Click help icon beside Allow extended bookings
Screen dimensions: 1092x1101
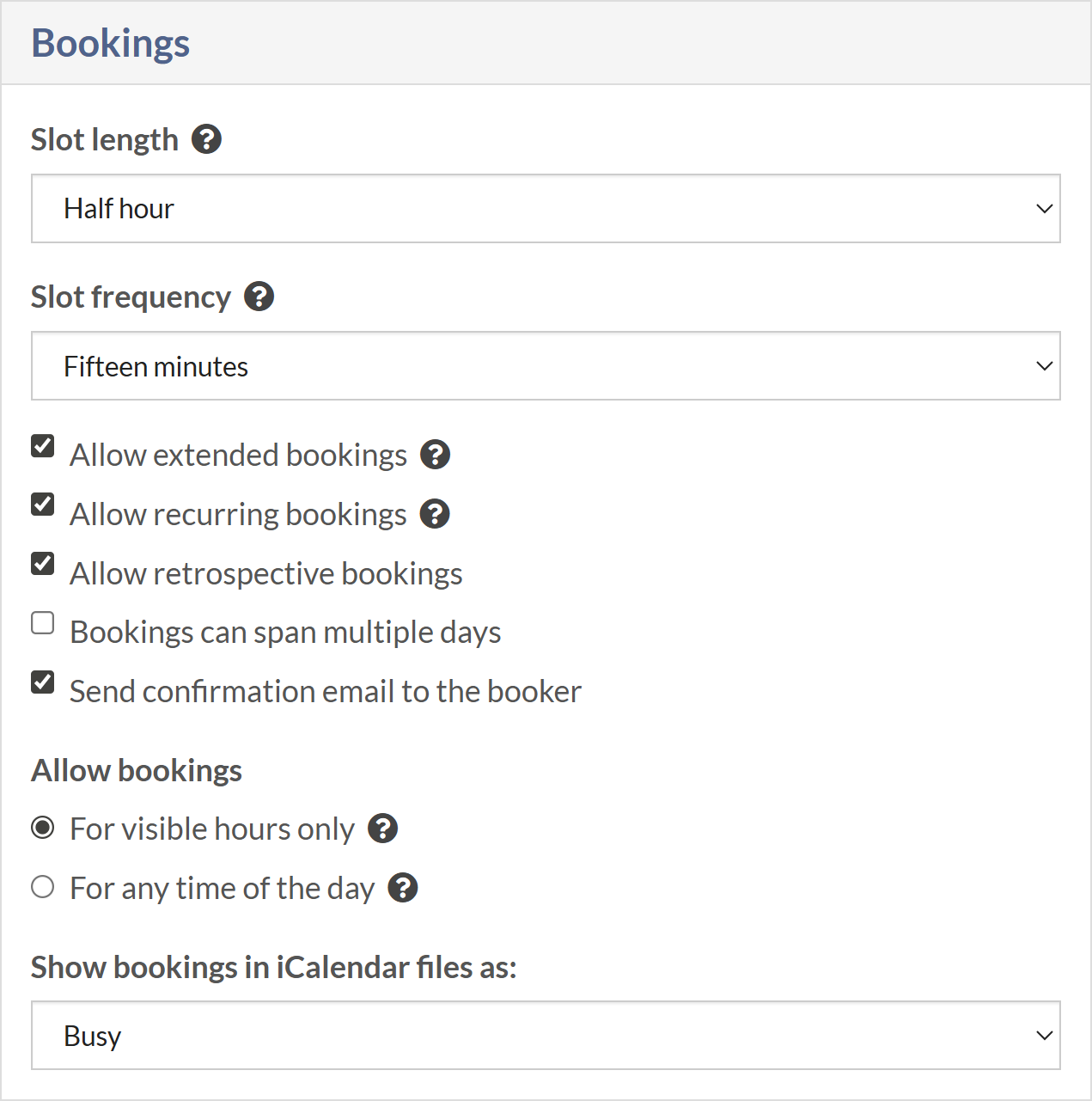pos(435,455)
